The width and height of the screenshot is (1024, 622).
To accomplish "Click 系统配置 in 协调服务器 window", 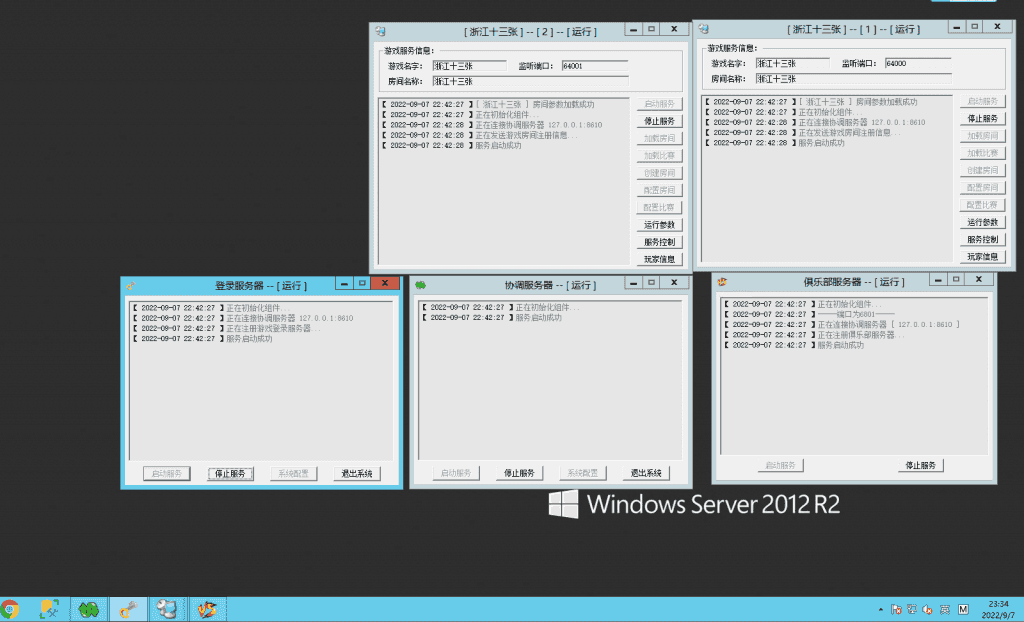I will click(x=583, y=473).
